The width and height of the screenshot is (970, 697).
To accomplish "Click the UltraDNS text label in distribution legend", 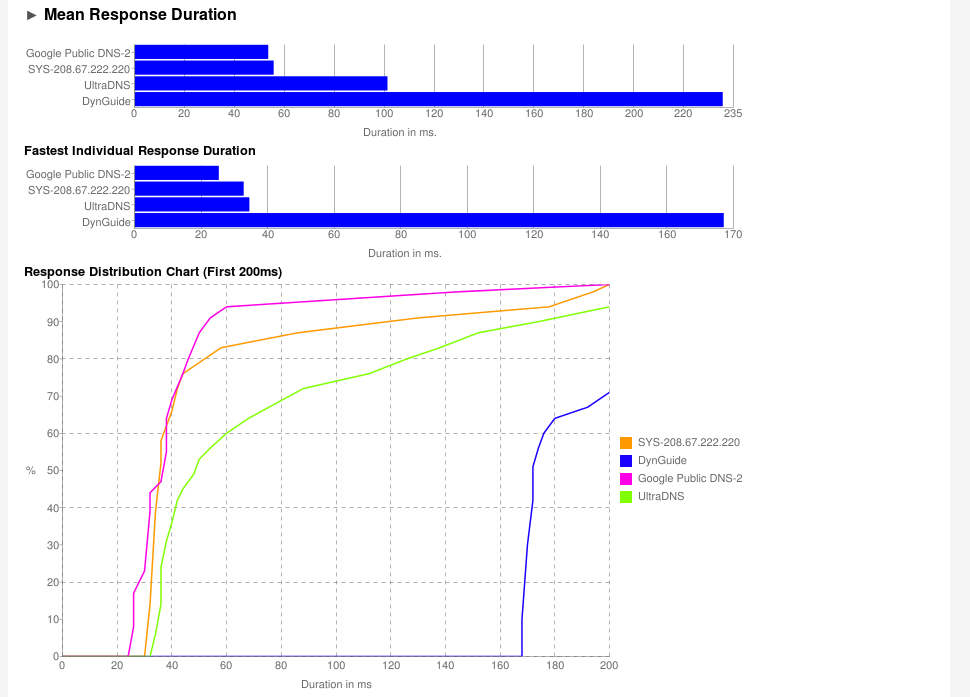I will point(661,496).
